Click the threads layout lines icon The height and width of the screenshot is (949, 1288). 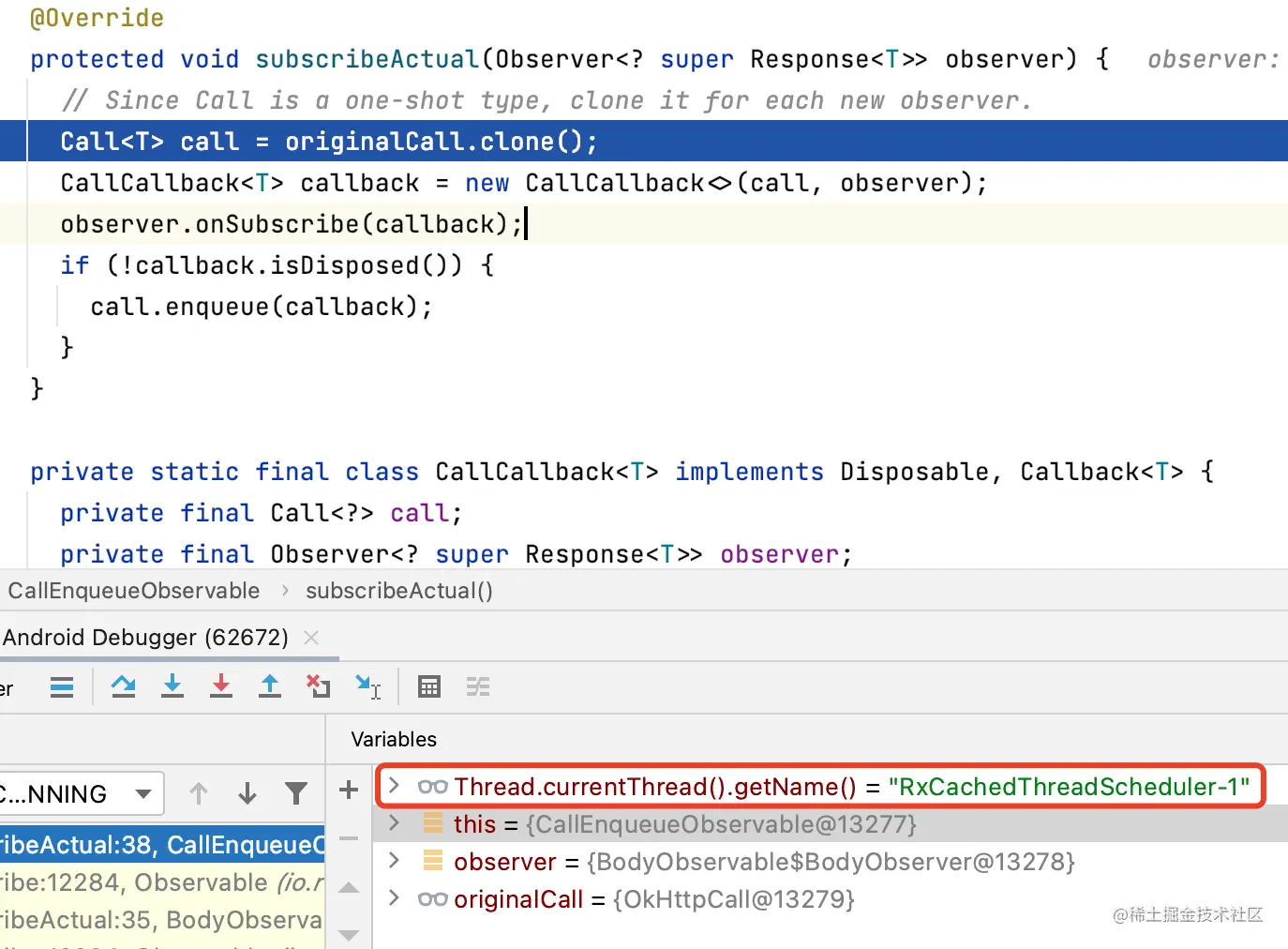[62, 686]
